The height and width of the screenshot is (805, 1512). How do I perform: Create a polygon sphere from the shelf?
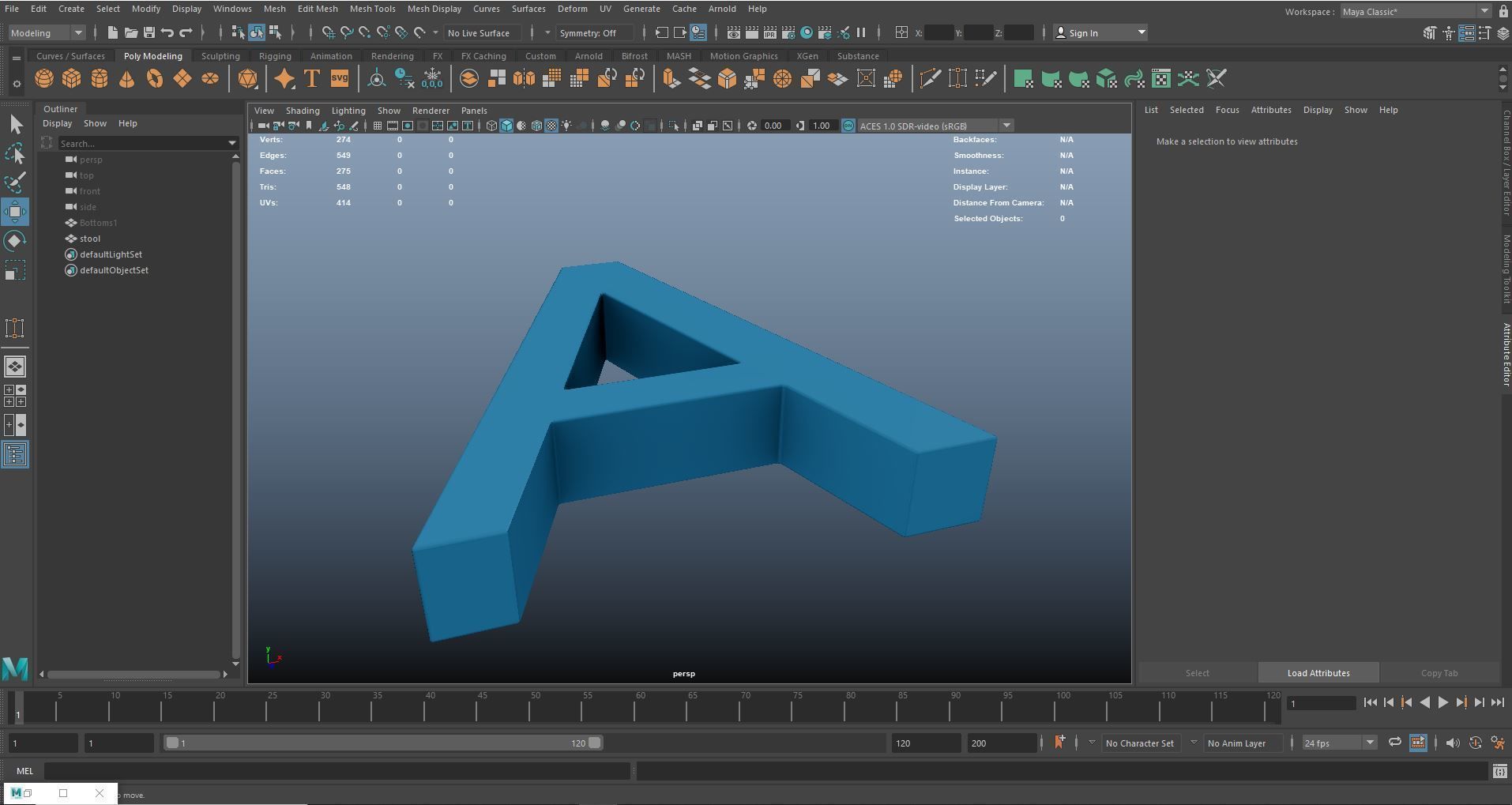pos(44,79)
